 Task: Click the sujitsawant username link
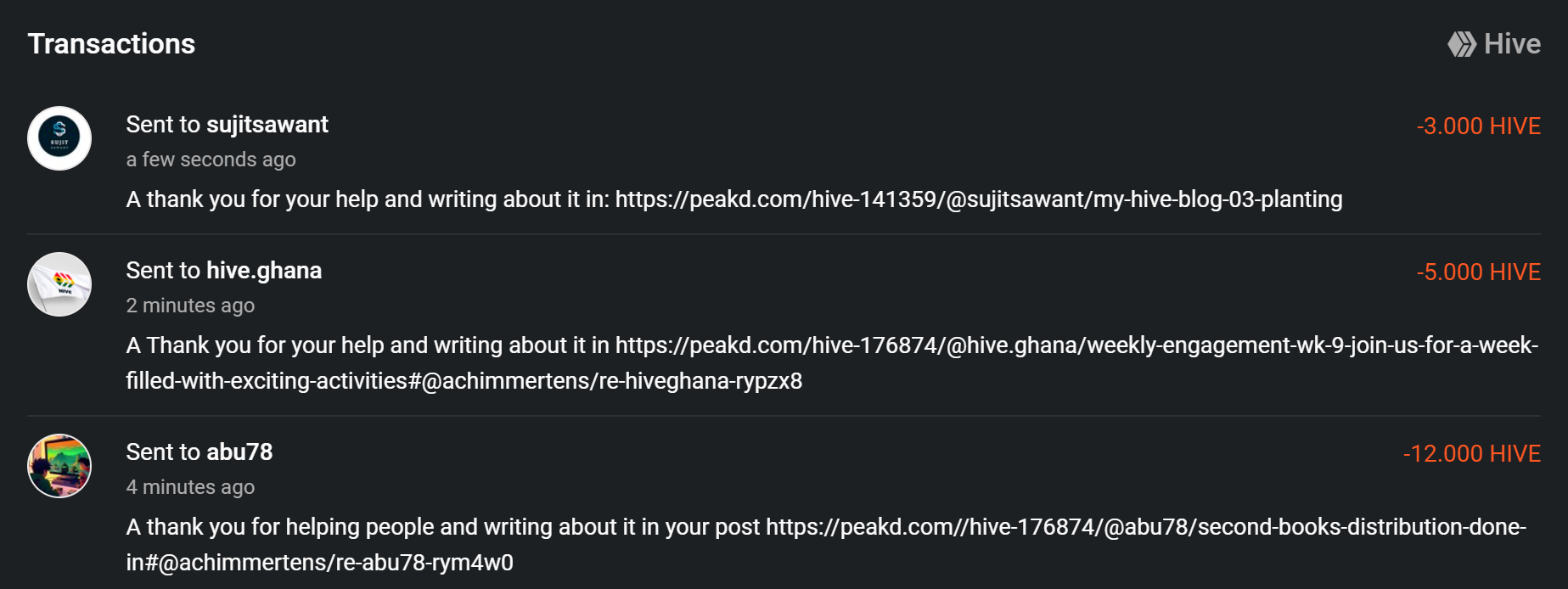click(x=267, y=125)
